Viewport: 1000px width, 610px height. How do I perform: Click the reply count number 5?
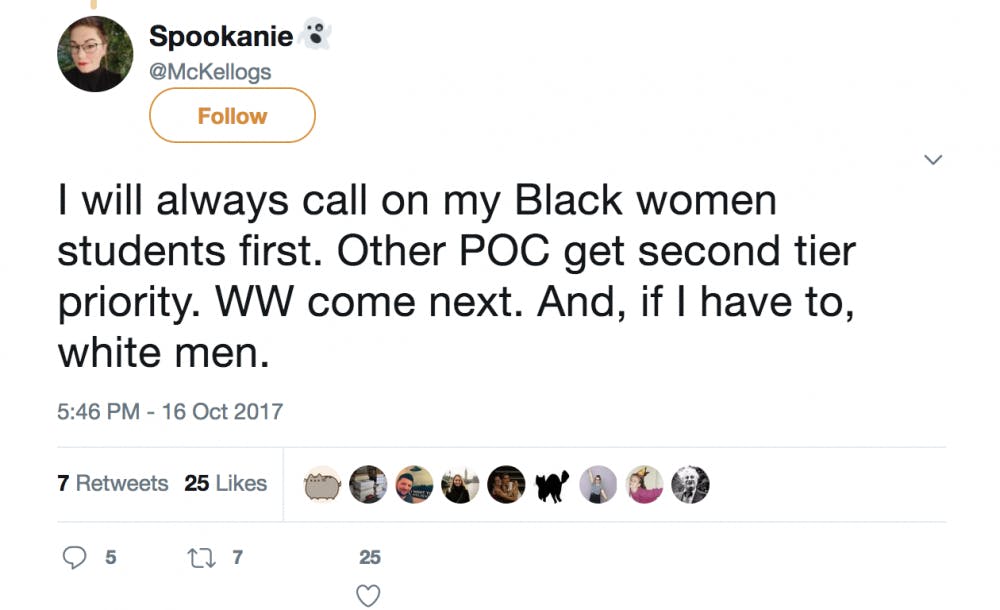tap(110, 558)
